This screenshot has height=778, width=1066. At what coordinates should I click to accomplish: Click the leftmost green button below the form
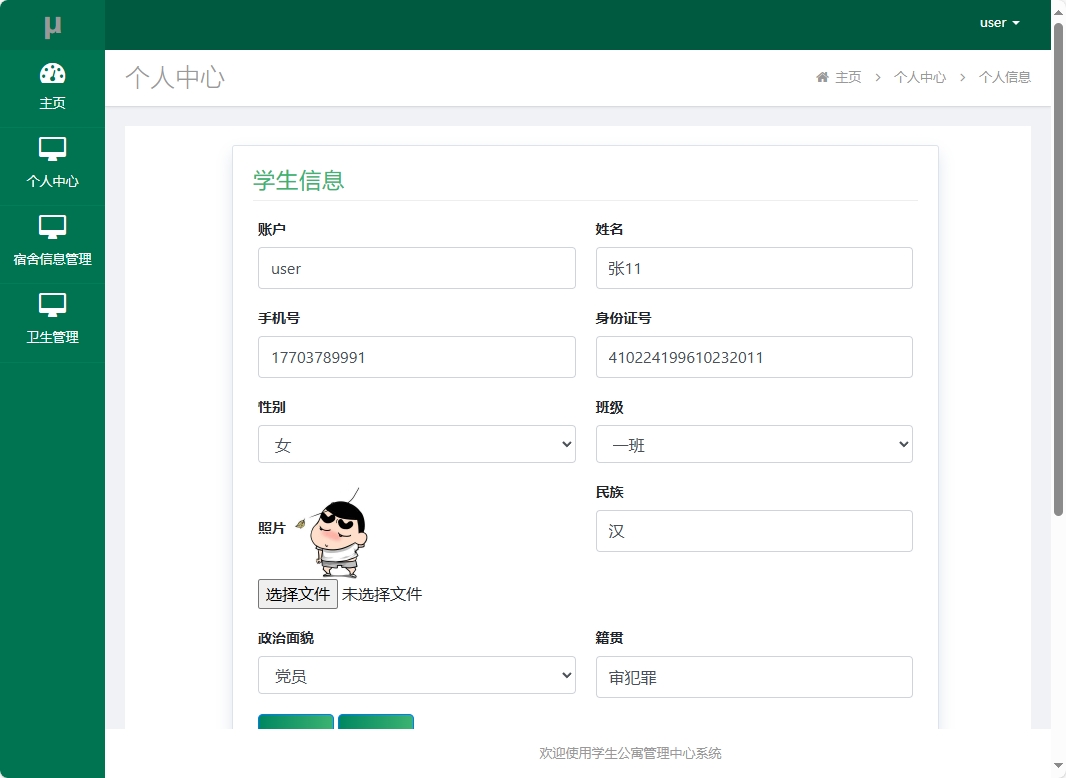tap(296, 722)
